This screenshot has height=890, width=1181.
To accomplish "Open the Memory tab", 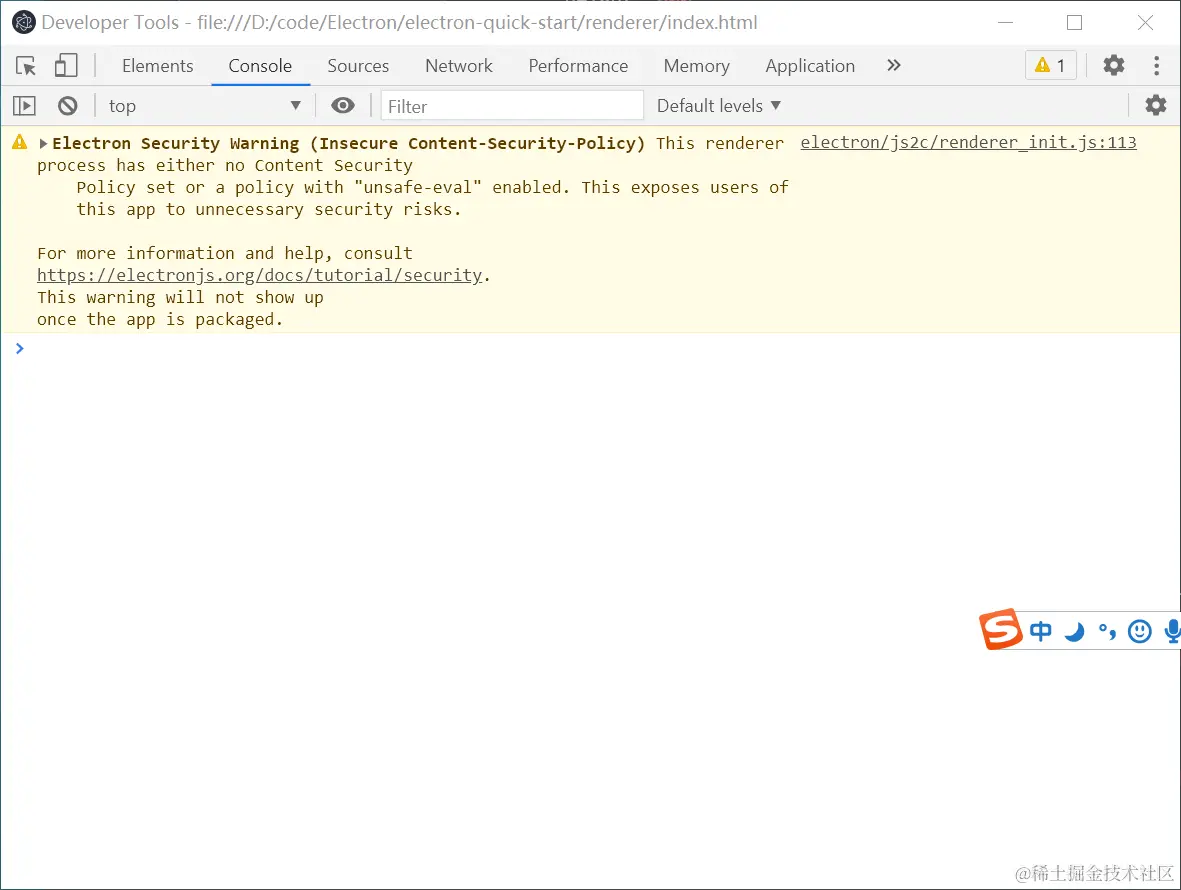I will tap(696, 66).
